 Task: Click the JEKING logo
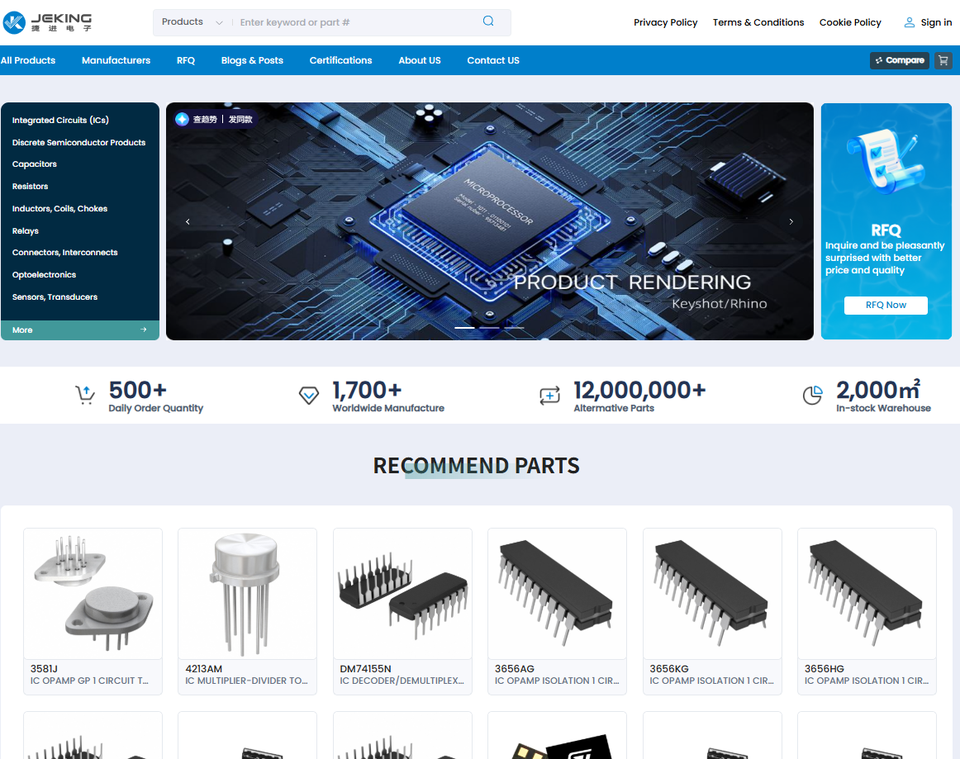[x=48, y=22]
